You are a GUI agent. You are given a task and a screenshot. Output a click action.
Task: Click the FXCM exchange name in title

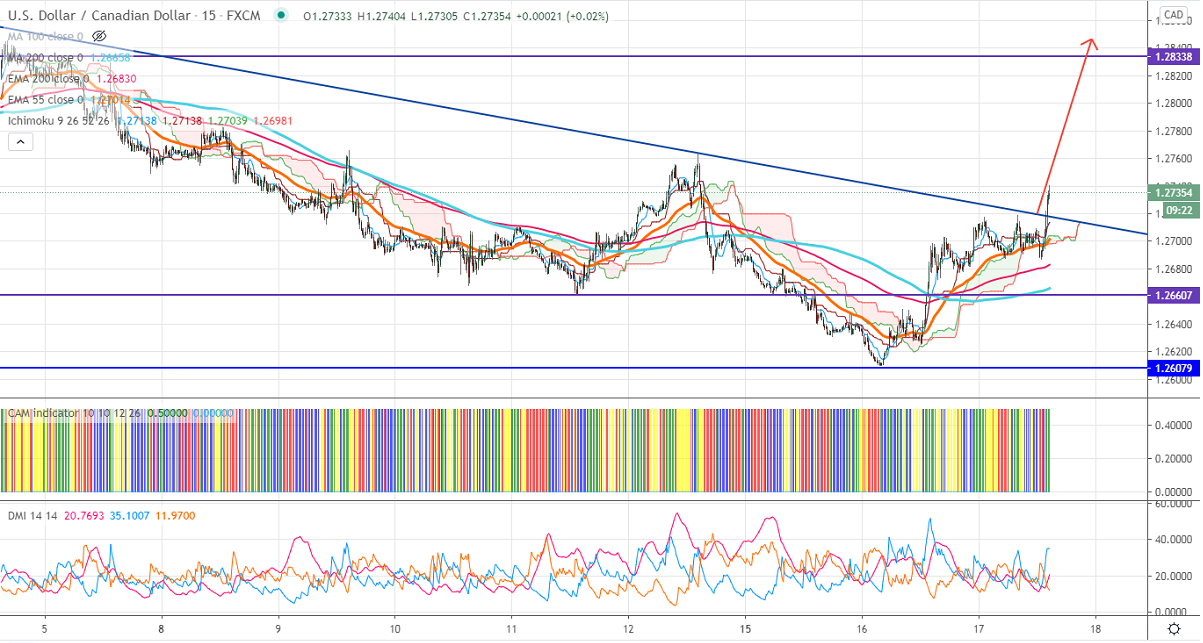click(x=241, y=16)
